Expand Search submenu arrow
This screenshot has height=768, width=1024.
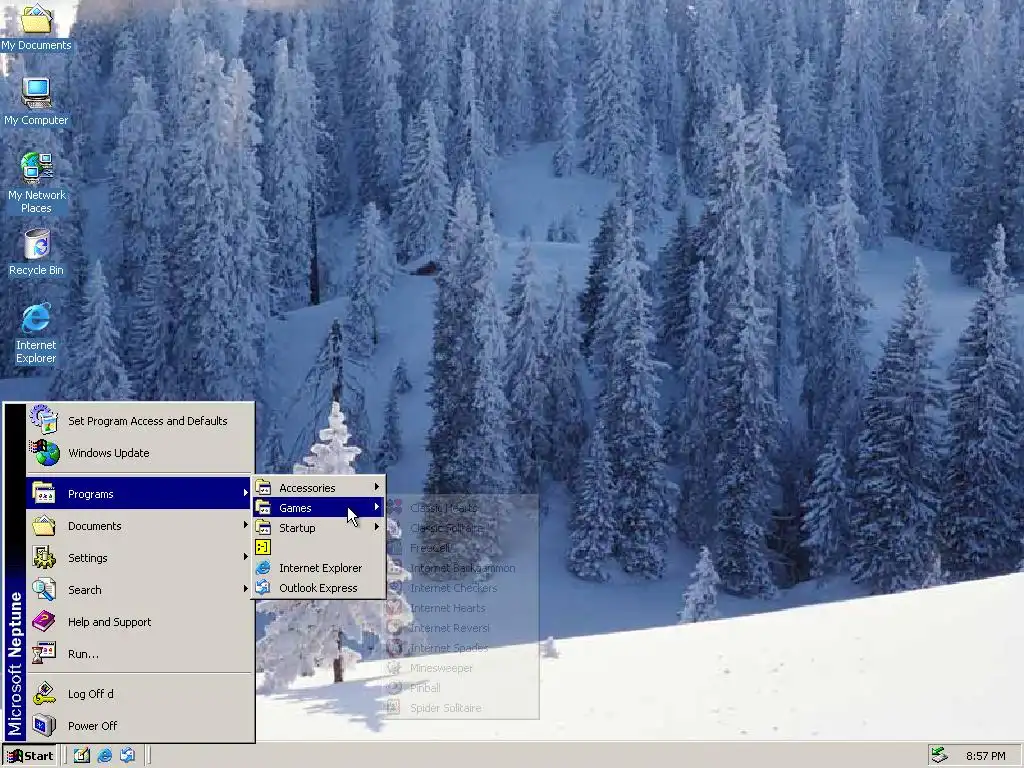(246, 589)
